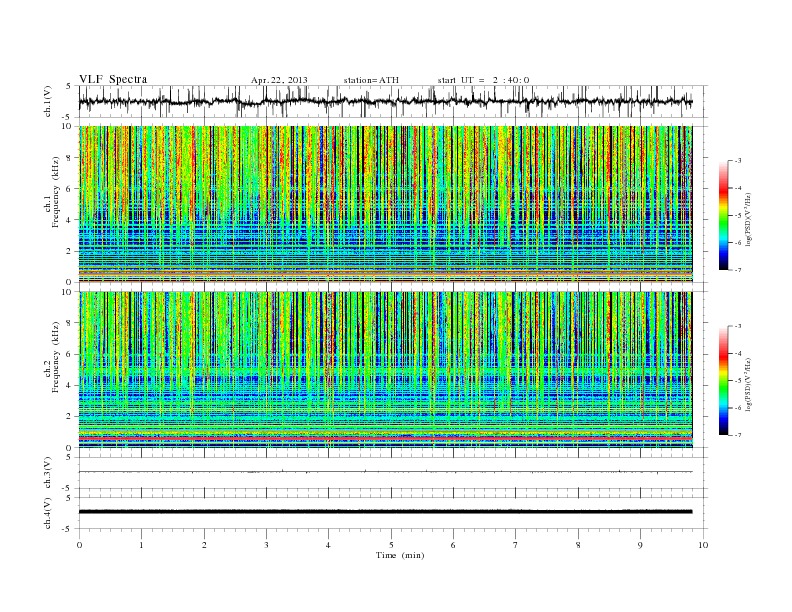Click the "station=ATH" header label
The height and width of the screenshot is (612, 792).
pos(371,80)
